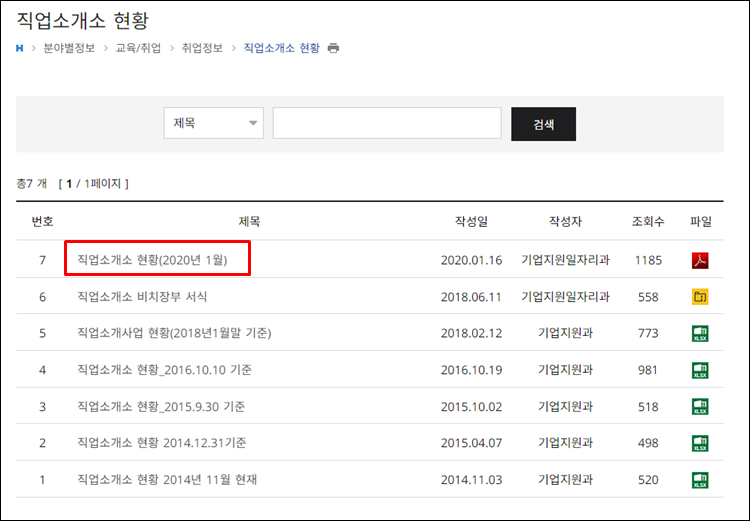Open post 직업소개소 현황_2015.9.30 기준

click(x=161, y=407)
